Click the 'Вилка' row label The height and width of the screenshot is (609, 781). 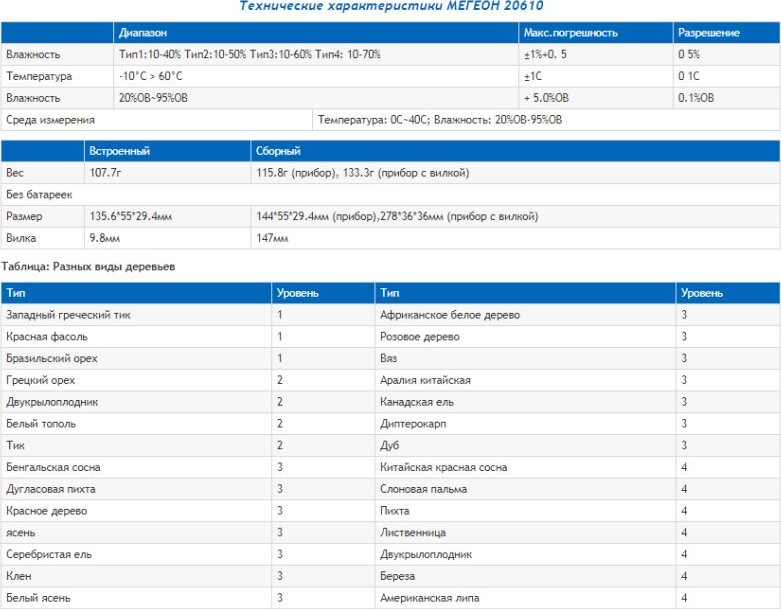pyautogui.click(x=21, y=238)
